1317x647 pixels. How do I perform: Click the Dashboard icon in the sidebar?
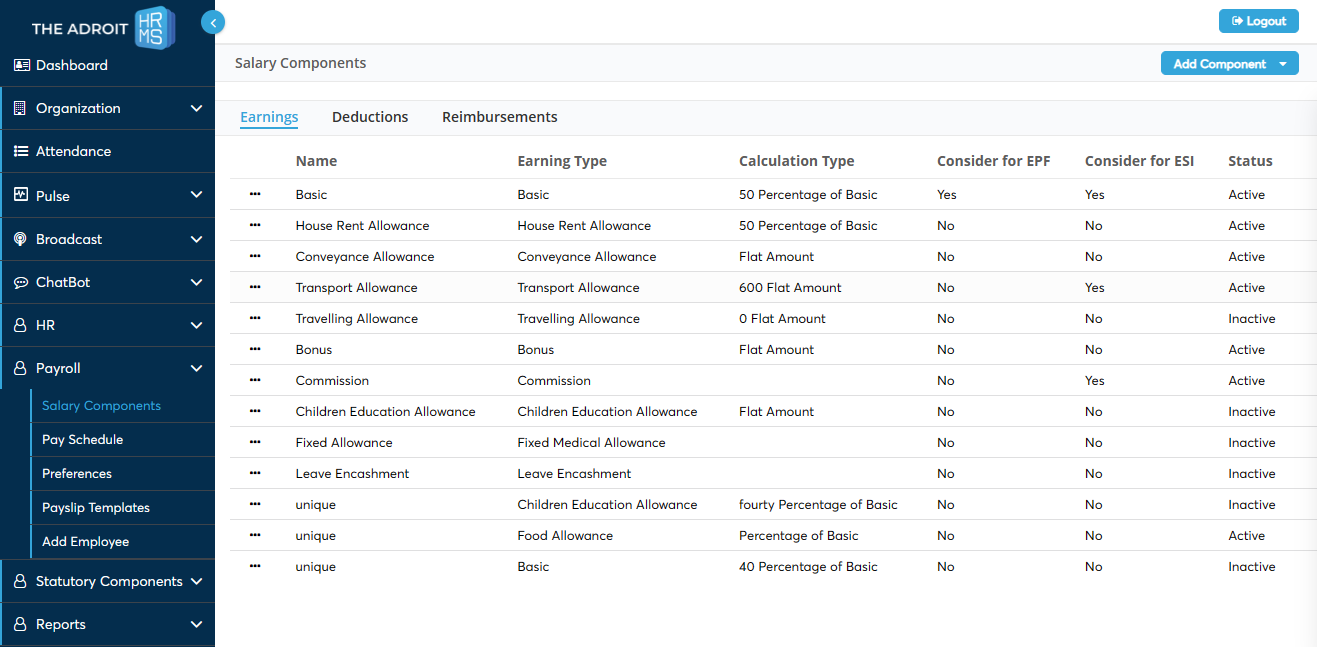point(21,65)
